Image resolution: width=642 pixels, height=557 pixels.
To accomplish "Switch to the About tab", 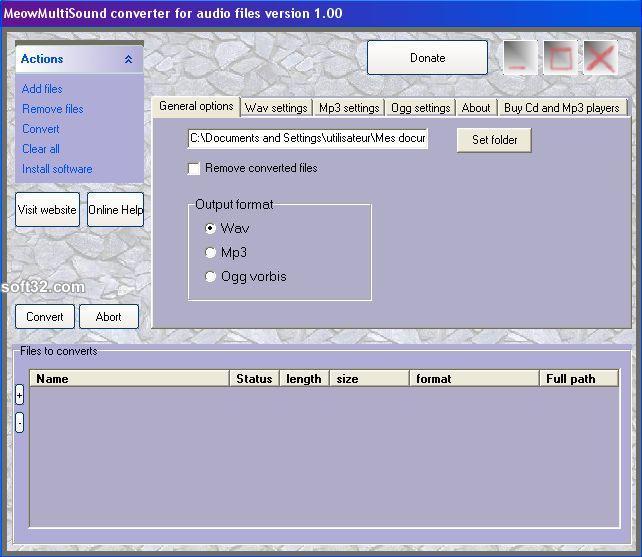I will pos(476,108).
